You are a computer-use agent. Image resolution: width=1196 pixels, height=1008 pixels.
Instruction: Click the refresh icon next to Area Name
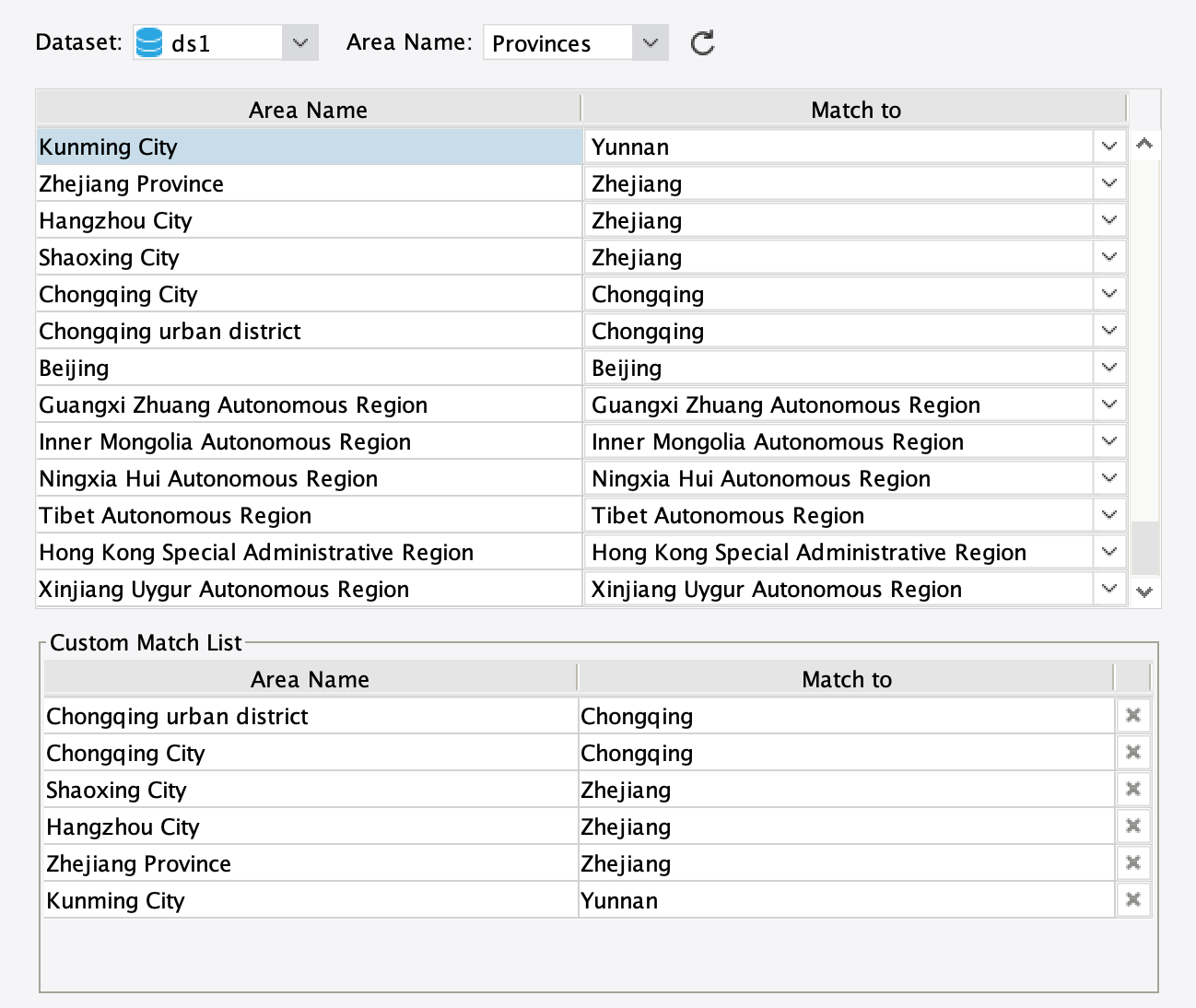click(x=702, y=42)
